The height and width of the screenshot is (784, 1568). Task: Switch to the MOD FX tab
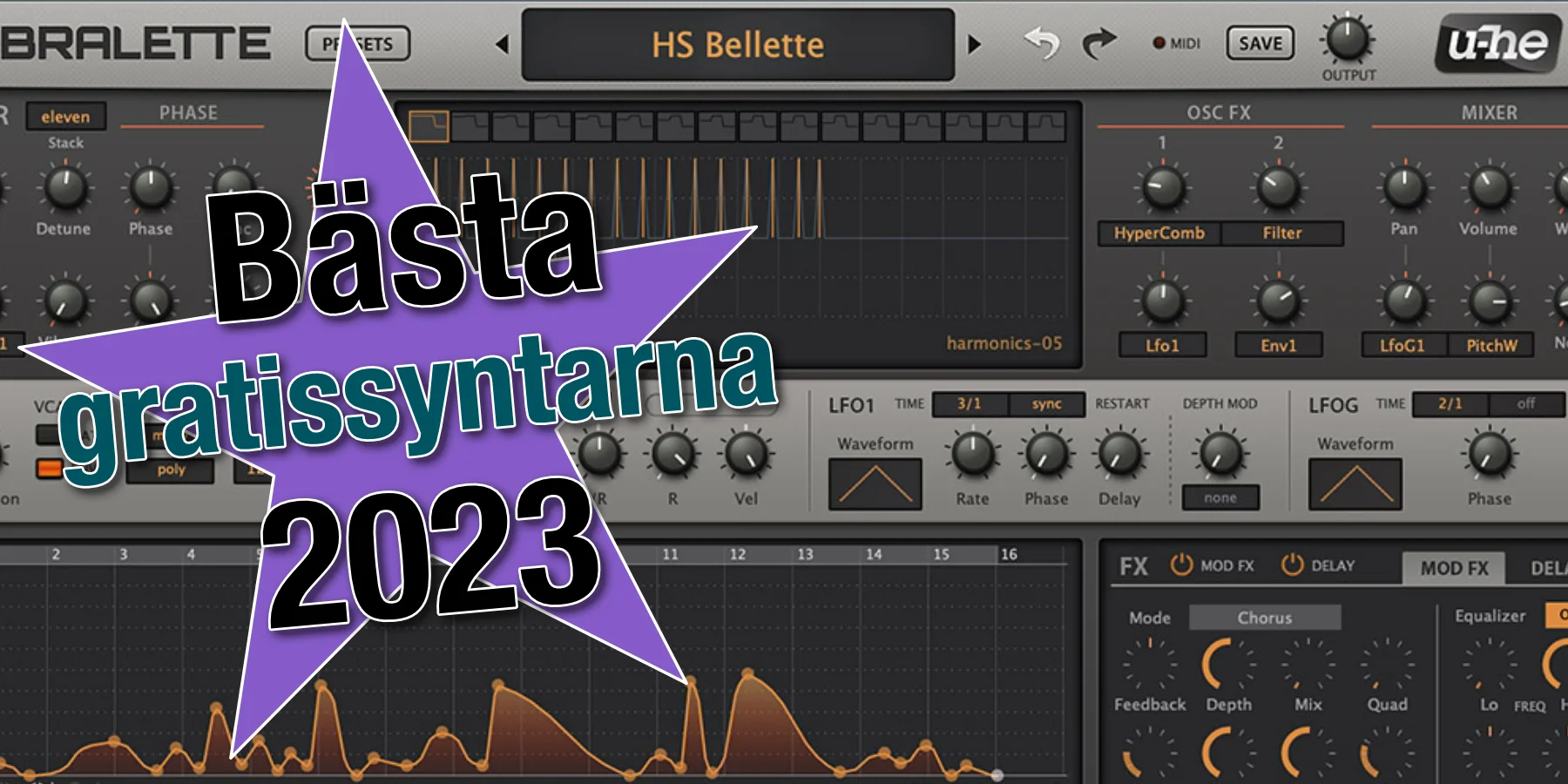coord(1454,569)
